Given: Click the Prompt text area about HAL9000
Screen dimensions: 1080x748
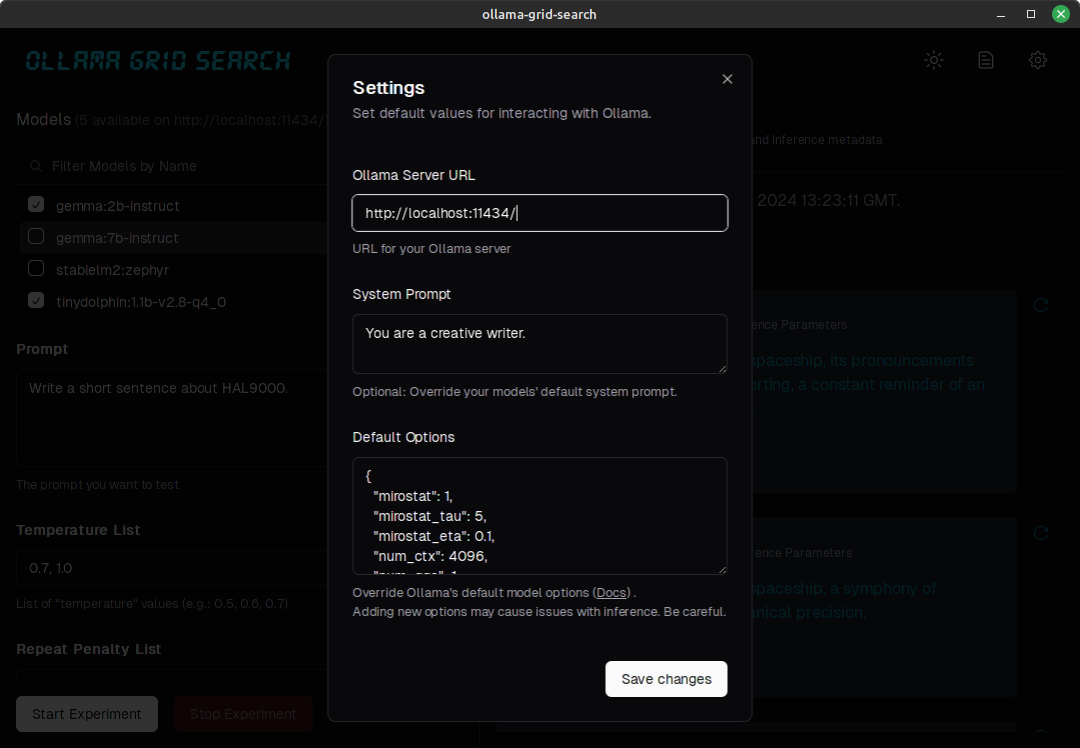Looking at the screenshot, I should point(172,418).
